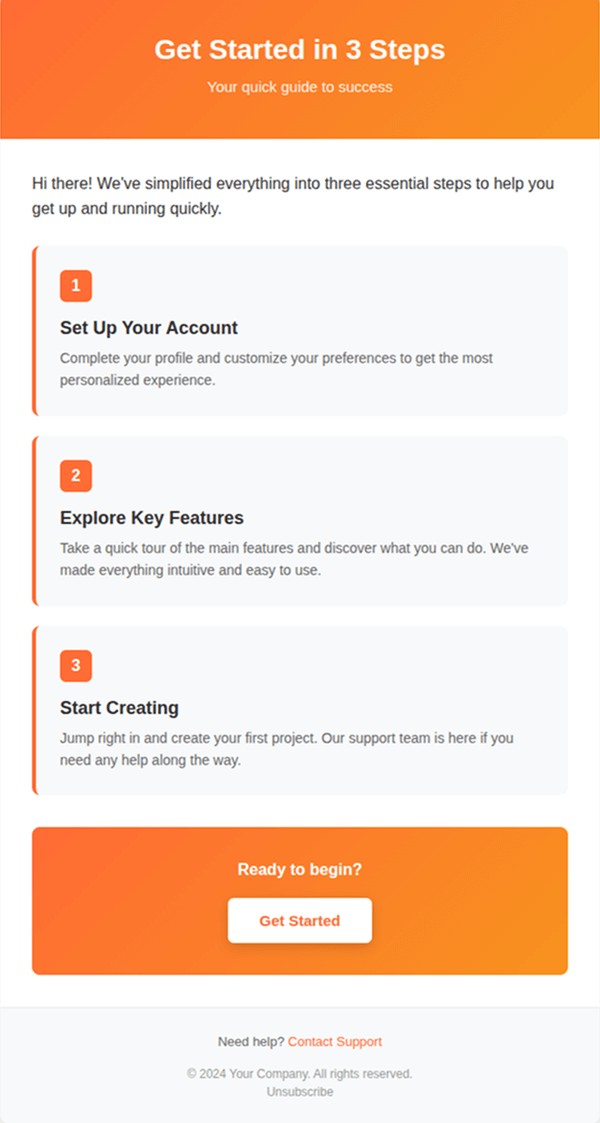Click the copyright notice text
This screenshot has width=600, height=1123.
(300, 1074)
